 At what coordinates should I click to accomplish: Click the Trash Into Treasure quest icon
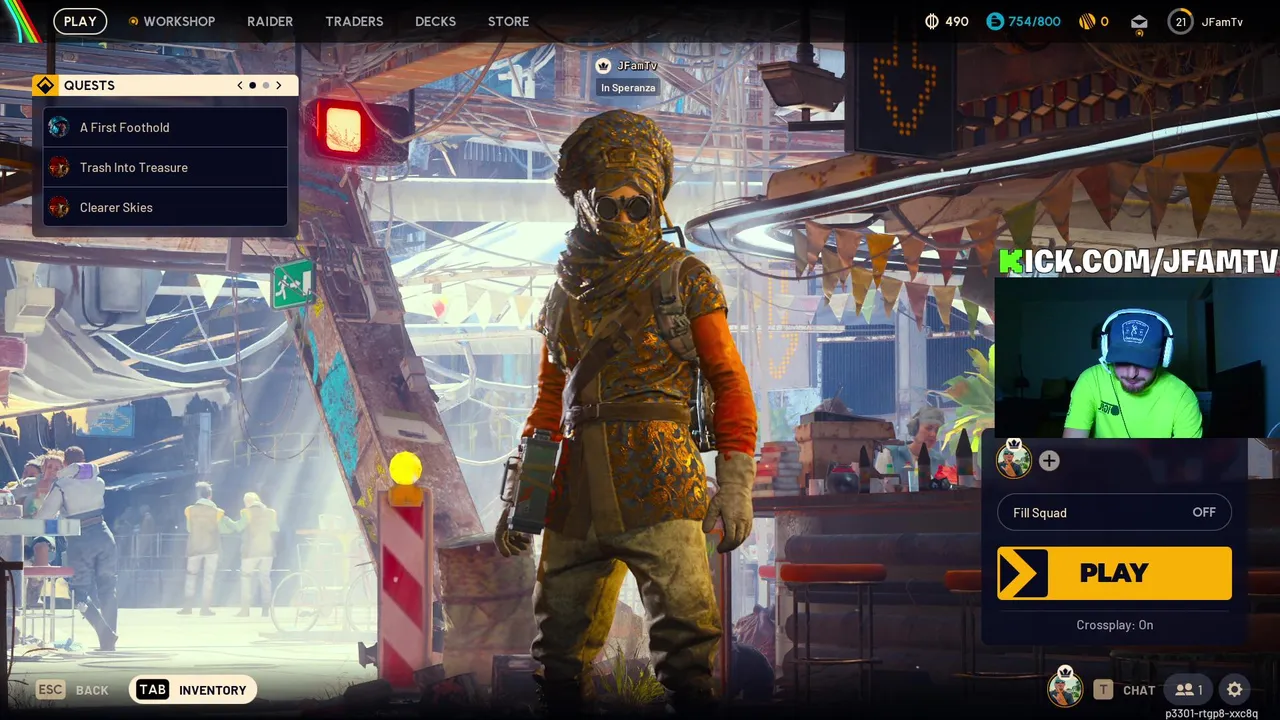[59, 167]
